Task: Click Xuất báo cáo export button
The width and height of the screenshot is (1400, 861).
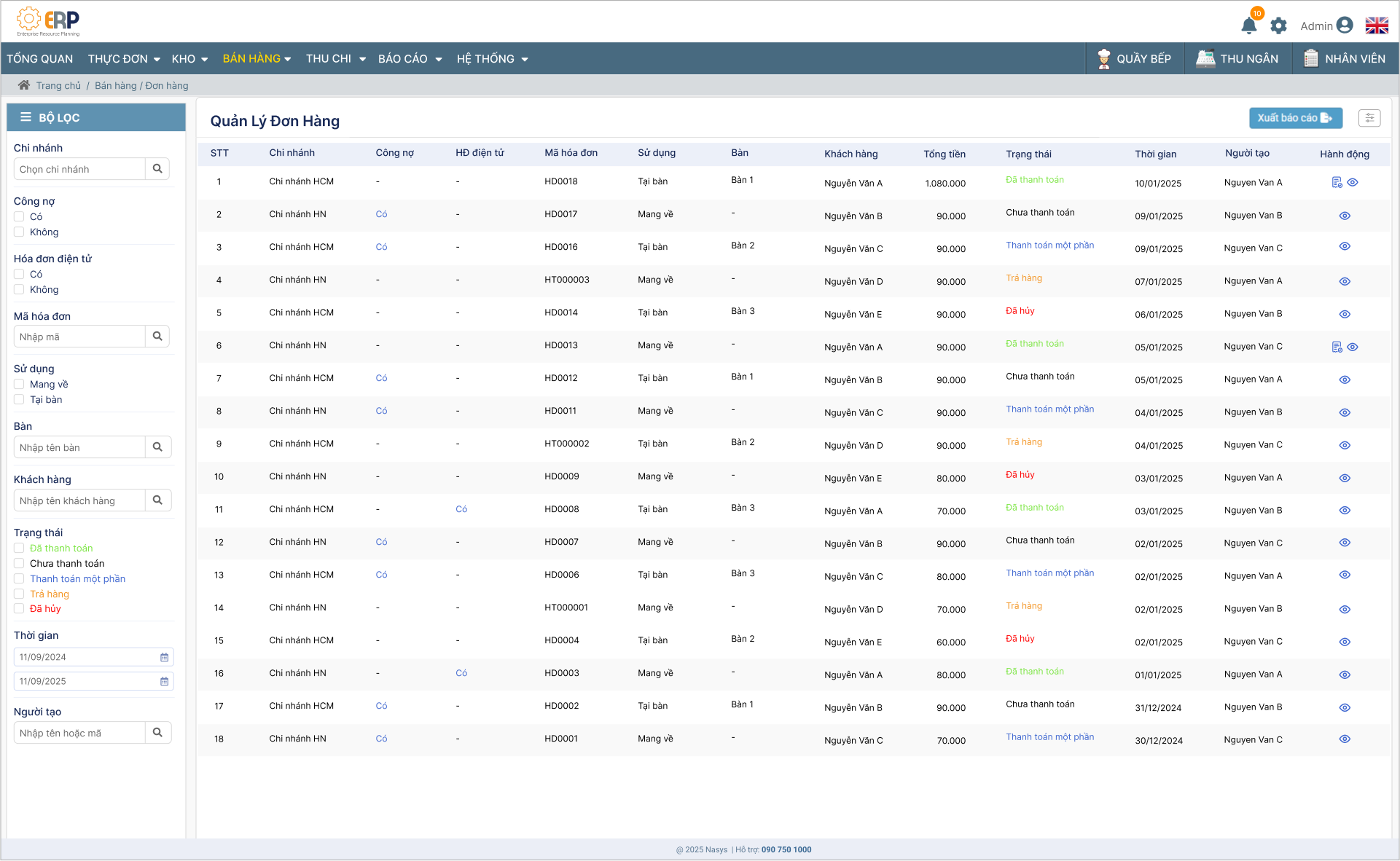Action: point(1295,118)
